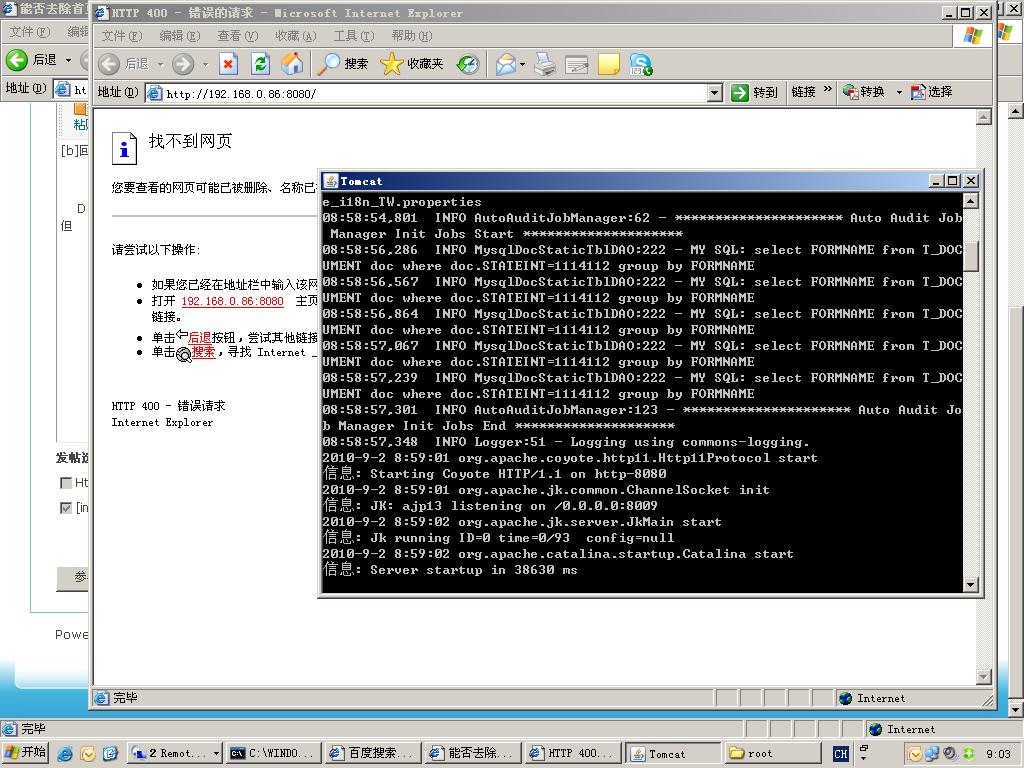Click Tomcat console scroll-up arrow
This screenshot has width=1024, height=768.
pos(970,201)
